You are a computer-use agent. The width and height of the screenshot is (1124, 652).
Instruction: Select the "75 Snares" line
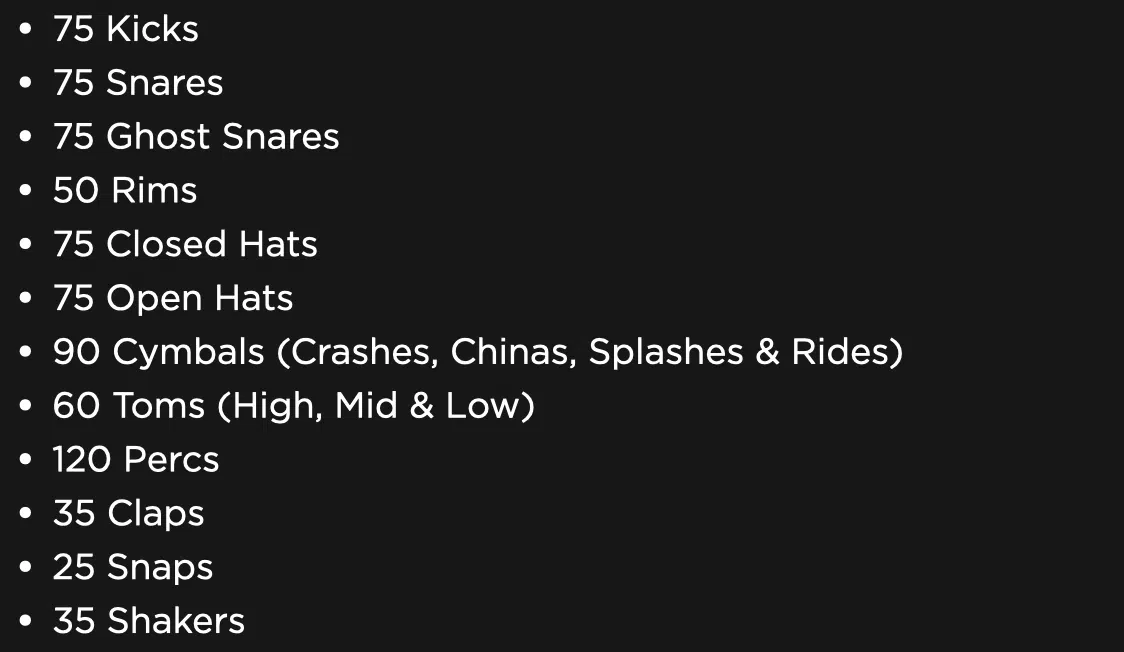pos(138,82)
